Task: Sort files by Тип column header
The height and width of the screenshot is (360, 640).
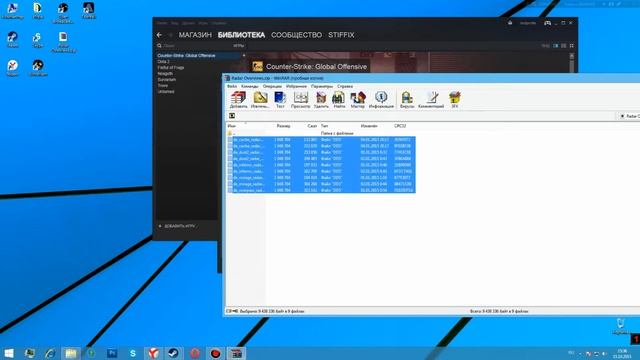Action: pyautogui.click(x=324, y=126)
